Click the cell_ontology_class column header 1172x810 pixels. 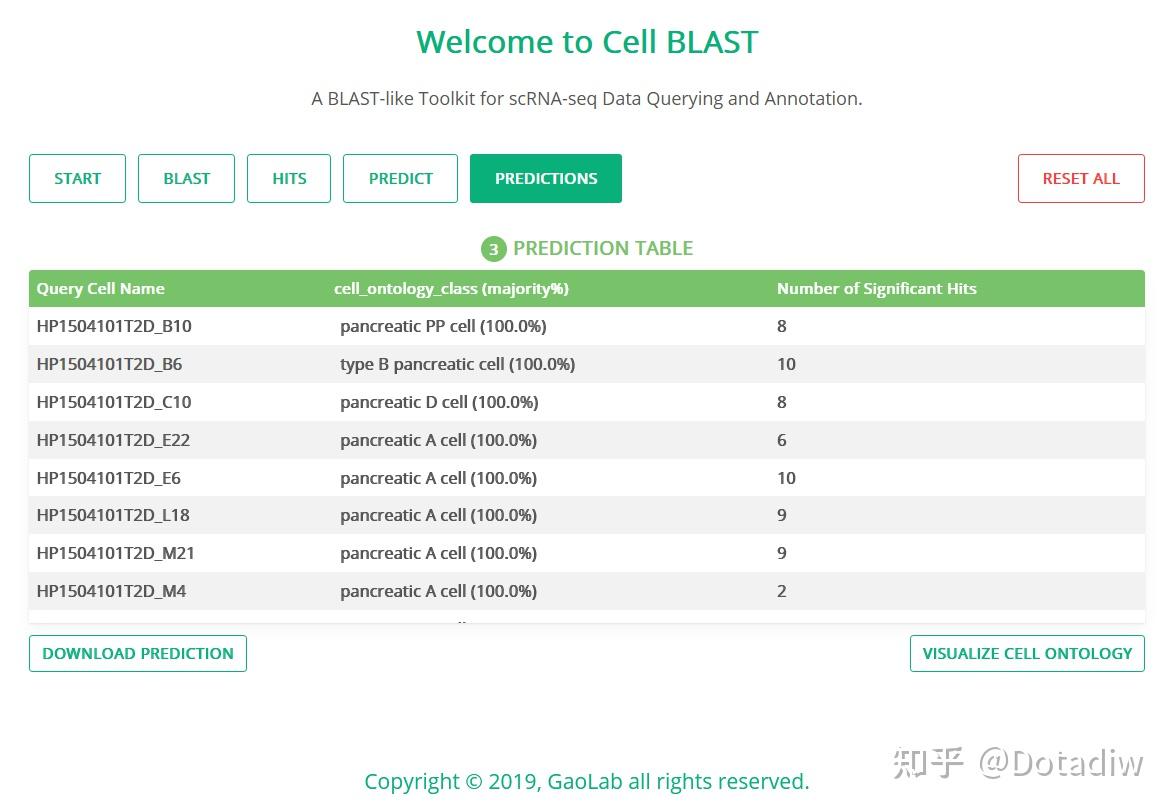[451, 289]
